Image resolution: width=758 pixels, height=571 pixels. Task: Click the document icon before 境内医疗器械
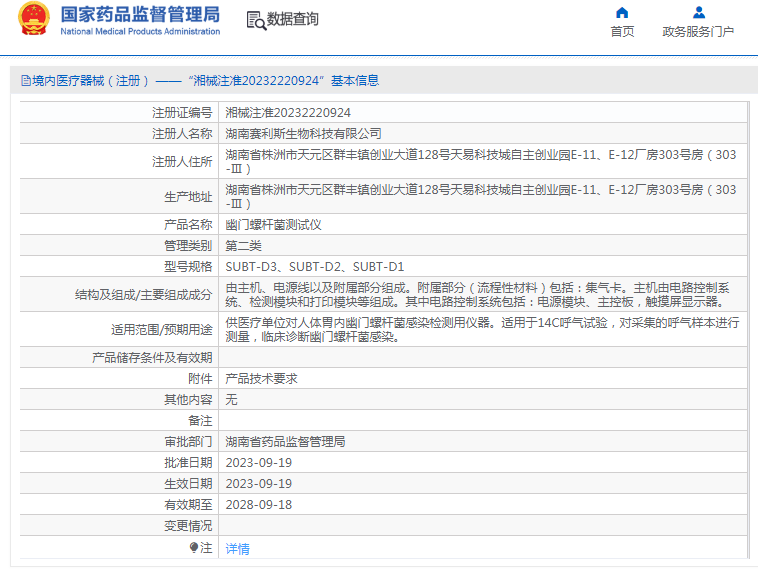coord(26,81)
